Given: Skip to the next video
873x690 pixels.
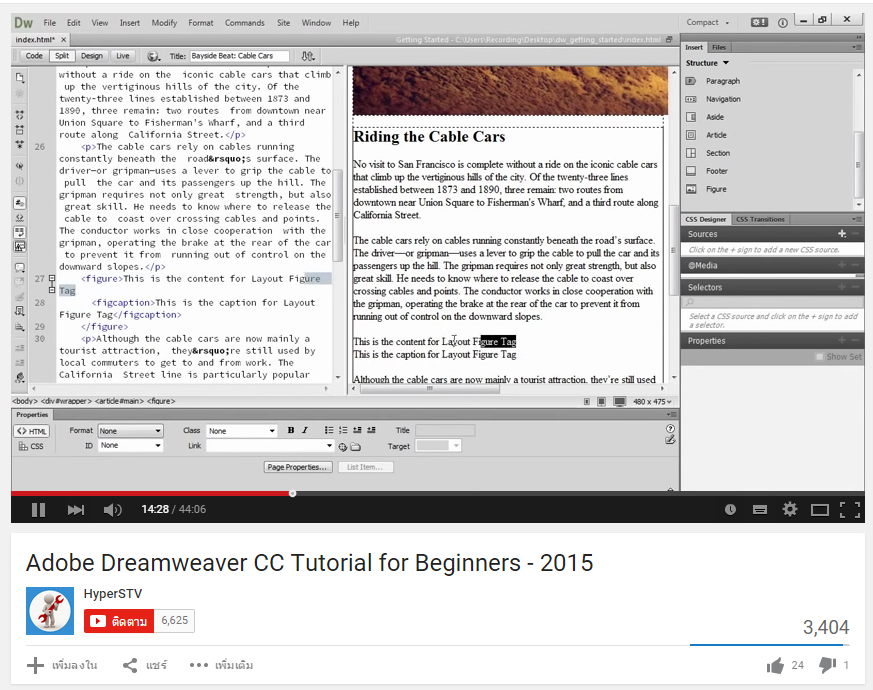Looking at the screenshot, I should [76, 510].
